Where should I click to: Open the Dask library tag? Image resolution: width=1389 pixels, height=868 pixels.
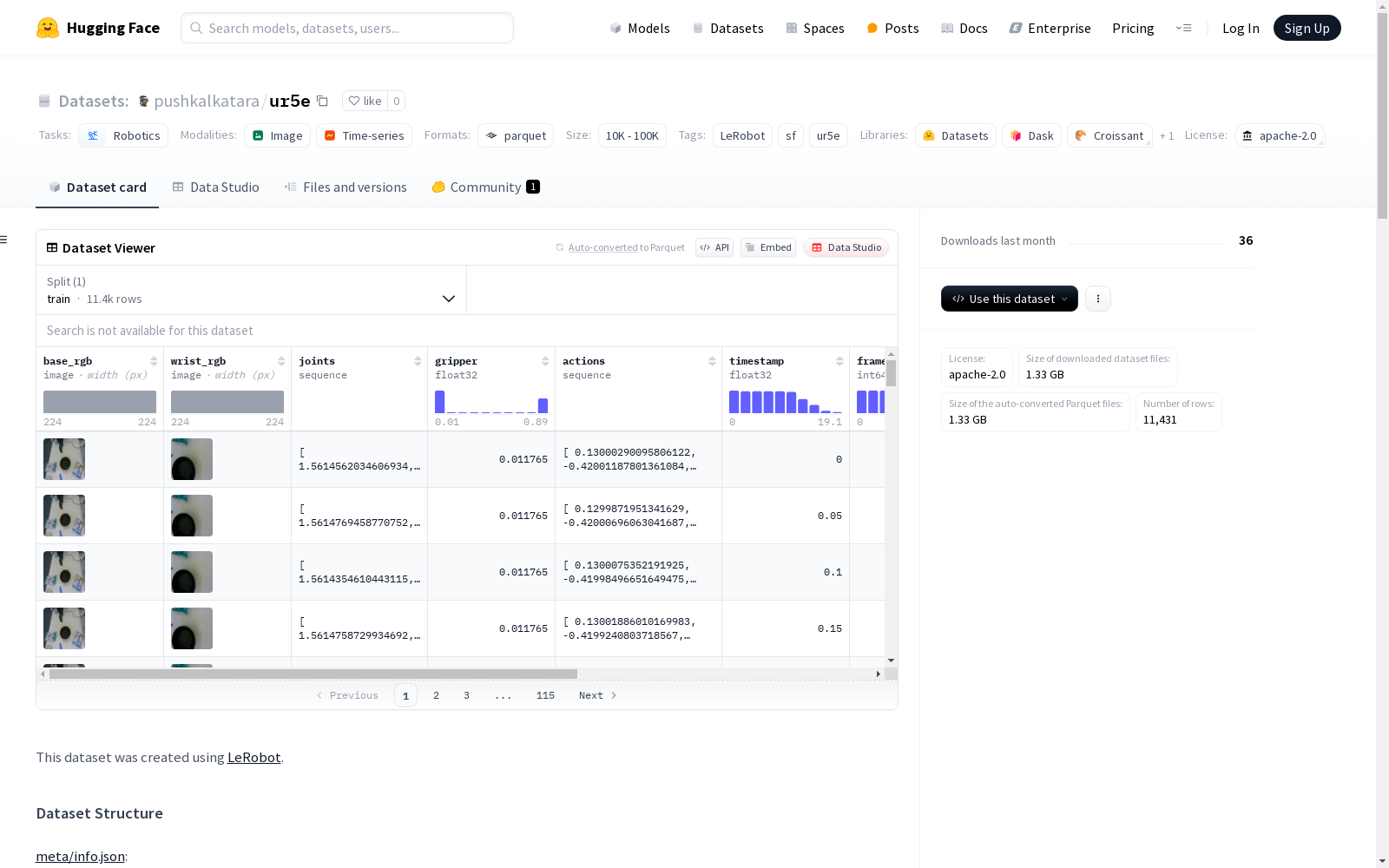[x=1031, y=135]
